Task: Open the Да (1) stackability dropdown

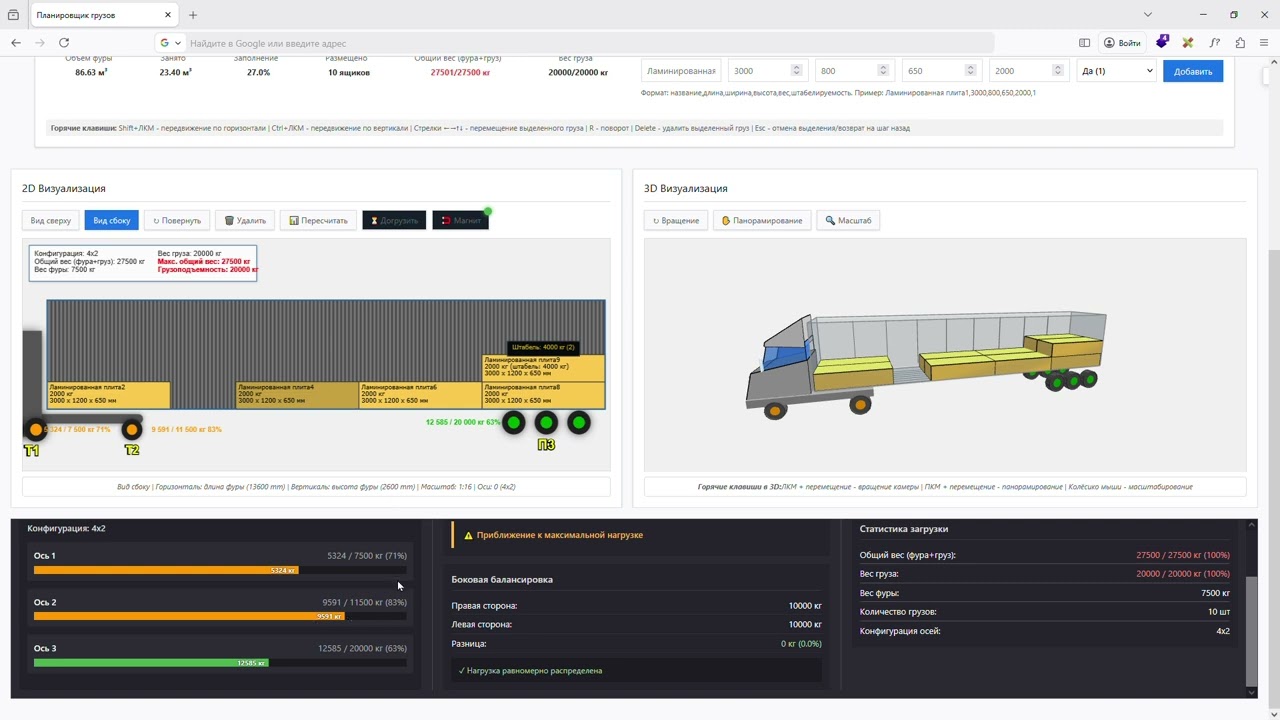Action: 1116,71
